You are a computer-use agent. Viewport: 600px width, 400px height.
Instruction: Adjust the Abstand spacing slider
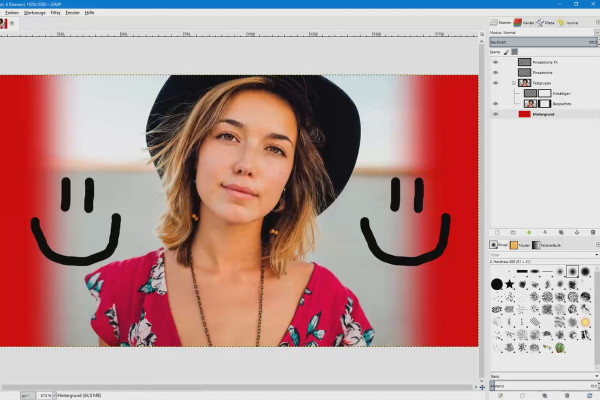[x=544, y=386]
